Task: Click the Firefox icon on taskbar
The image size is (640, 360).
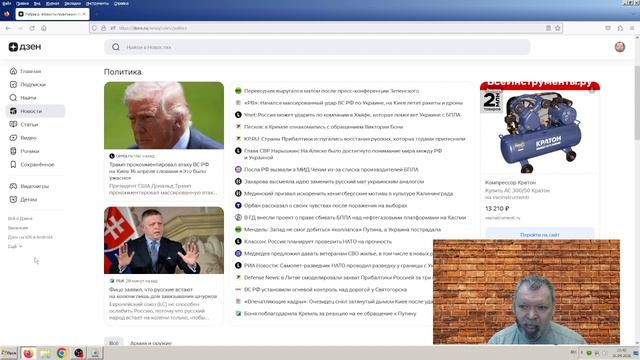Action: click(28, 353)
